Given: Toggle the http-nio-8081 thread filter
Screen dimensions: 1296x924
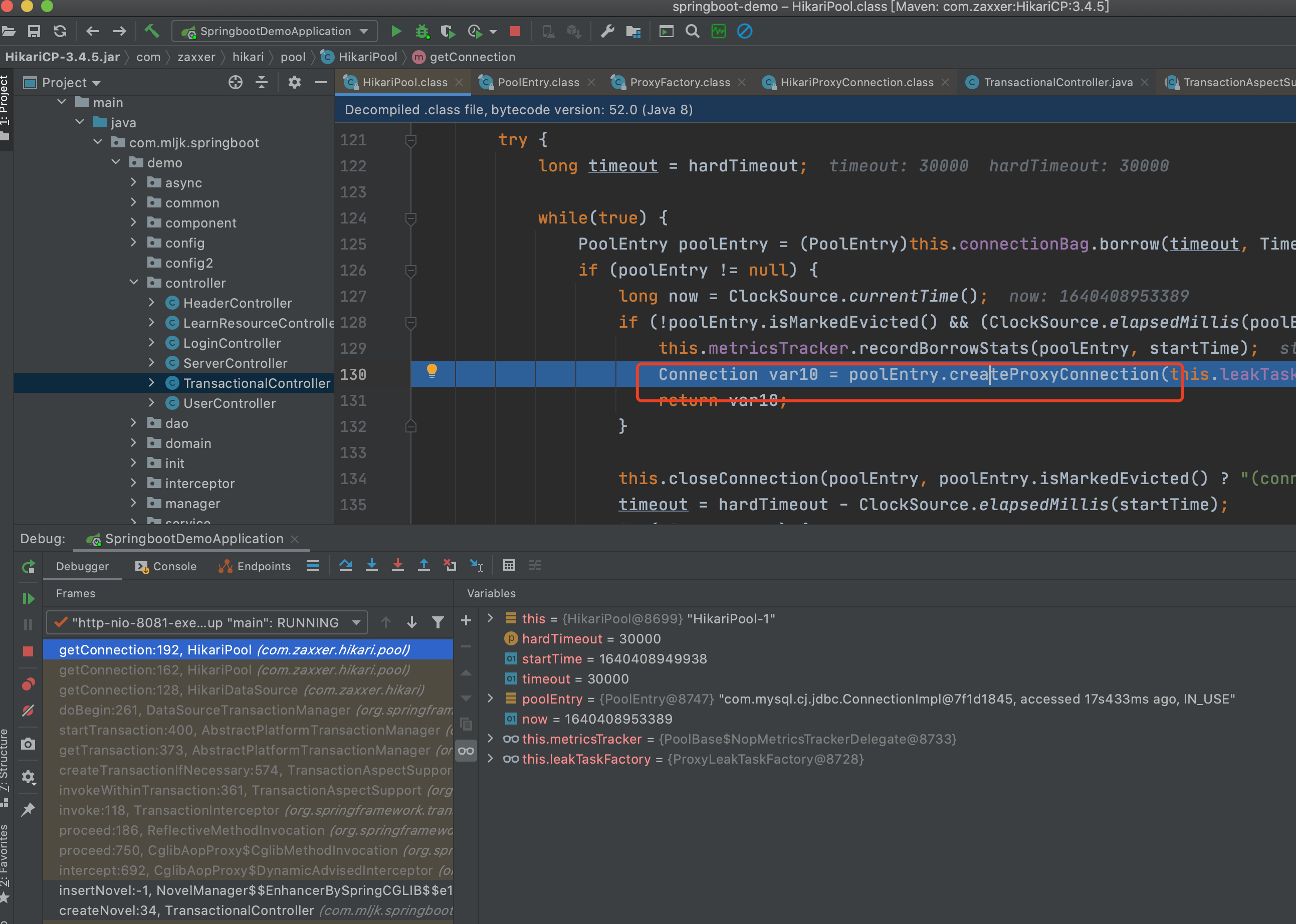Looking at the screenshot, I should click(438, 621).
